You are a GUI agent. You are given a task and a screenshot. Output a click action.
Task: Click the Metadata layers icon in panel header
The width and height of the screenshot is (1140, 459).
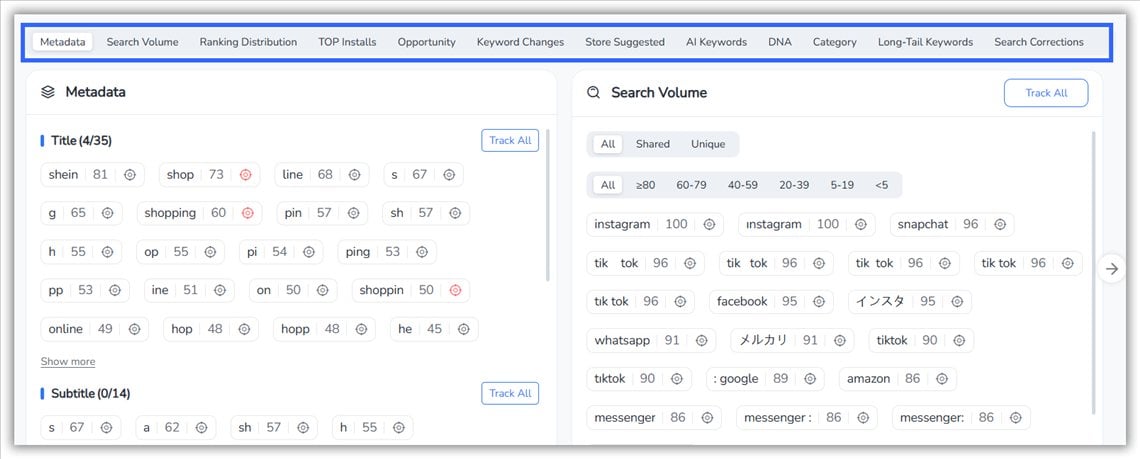pyautogui.click(x=48, y=92)
